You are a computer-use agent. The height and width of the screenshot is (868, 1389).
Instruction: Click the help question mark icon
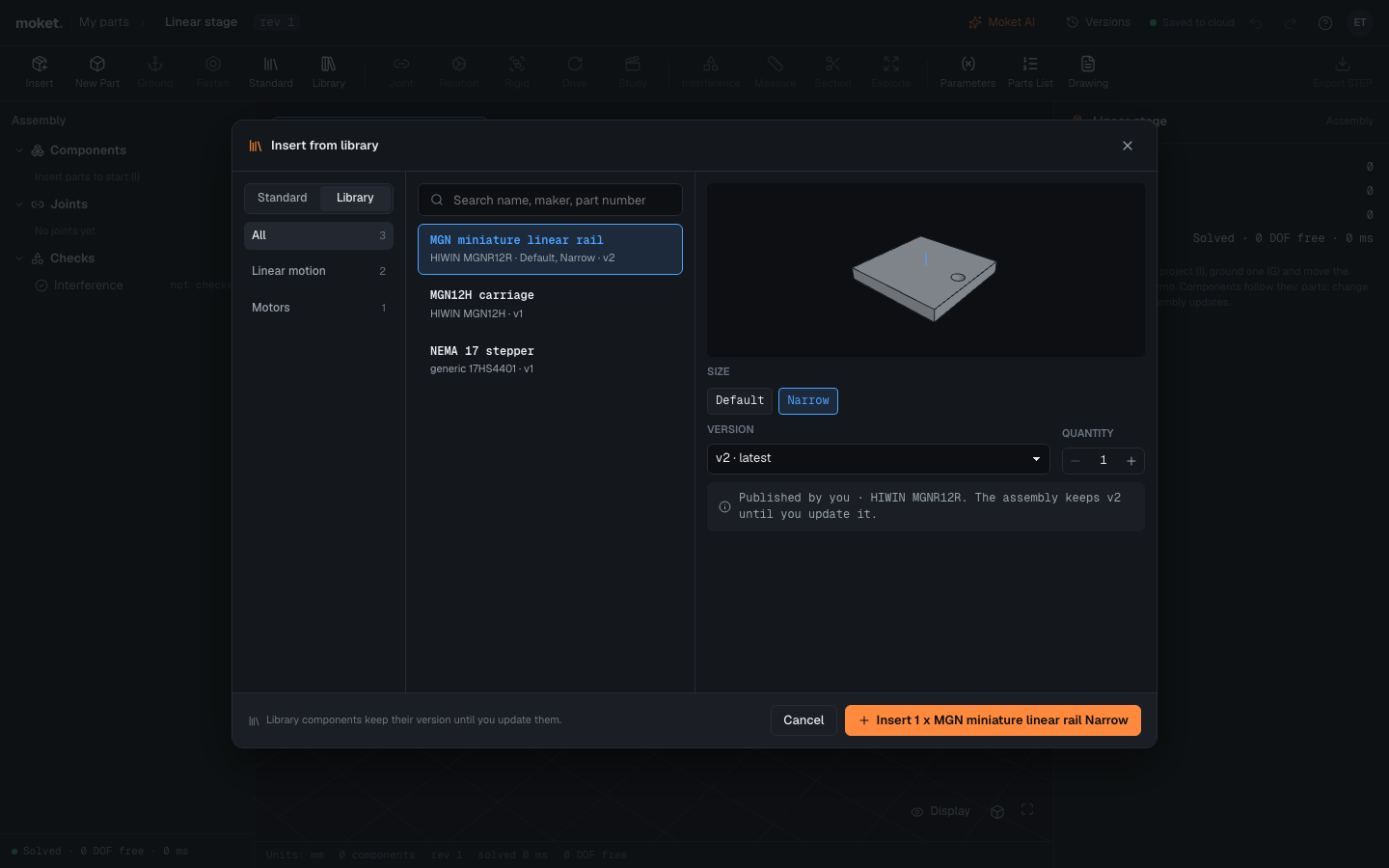(x=1325, y=23)
